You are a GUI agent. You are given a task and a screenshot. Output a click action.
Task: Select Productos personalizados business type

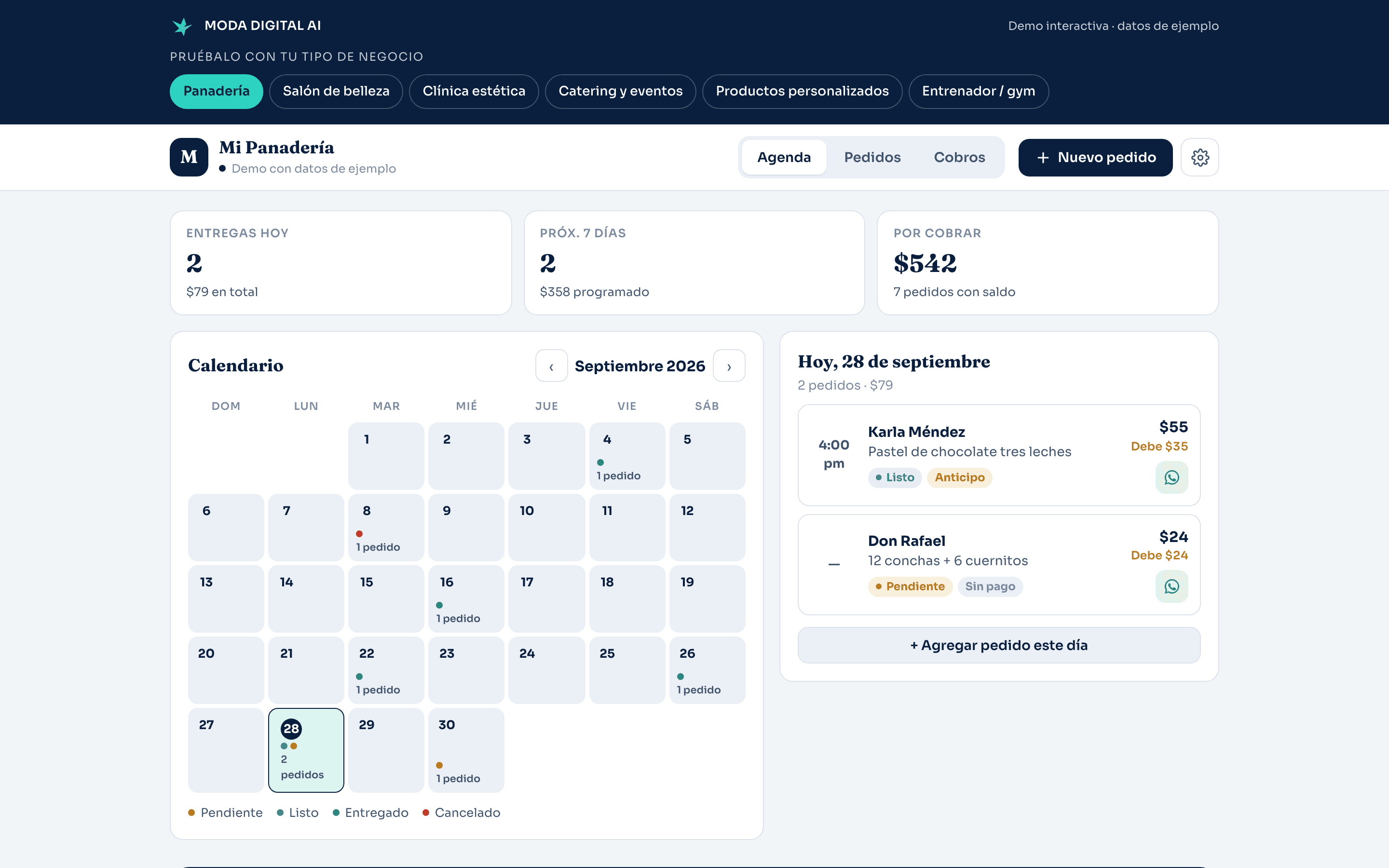[802, 91]
